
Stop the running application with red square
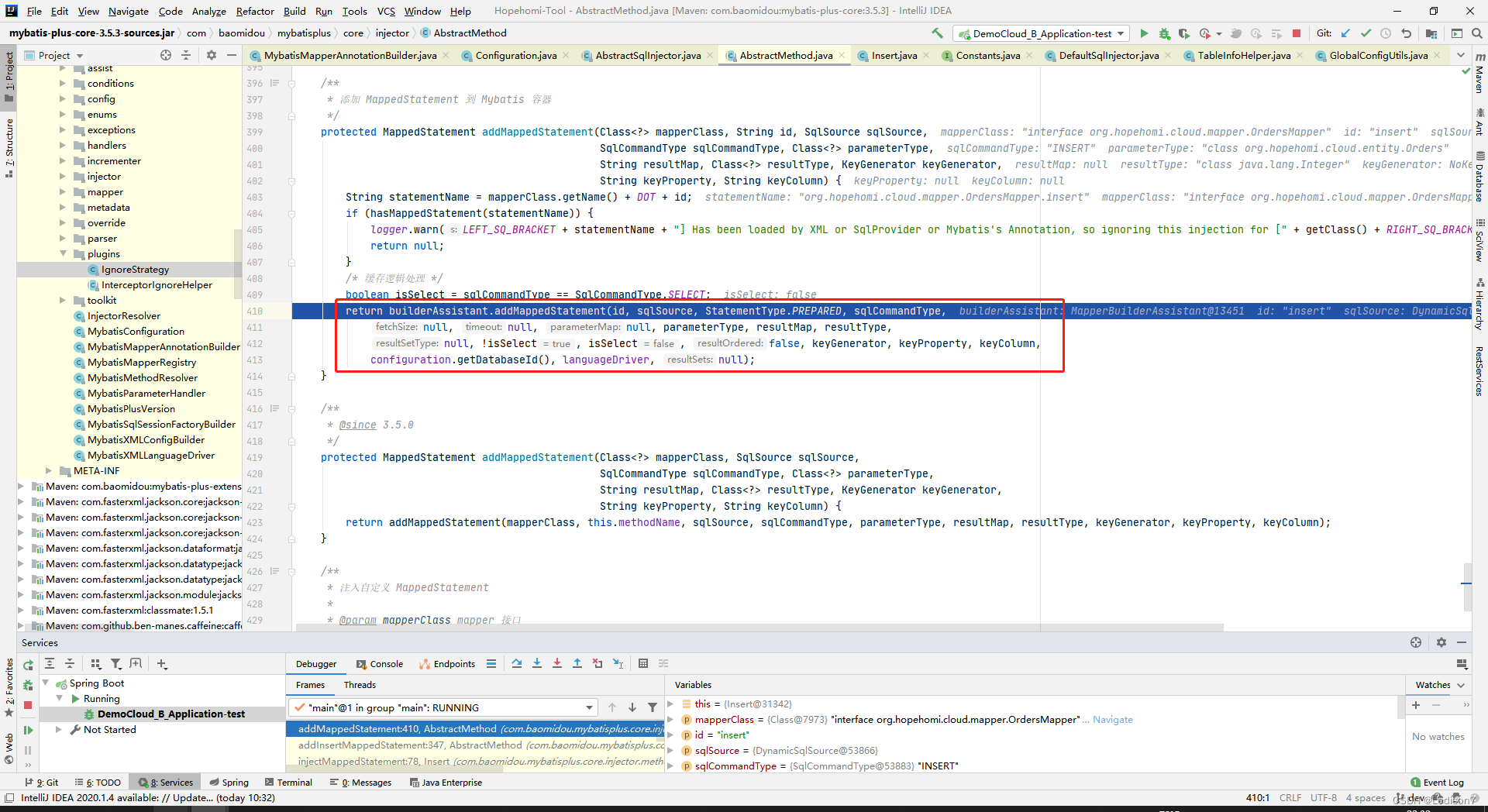[x=1297, y=33]
